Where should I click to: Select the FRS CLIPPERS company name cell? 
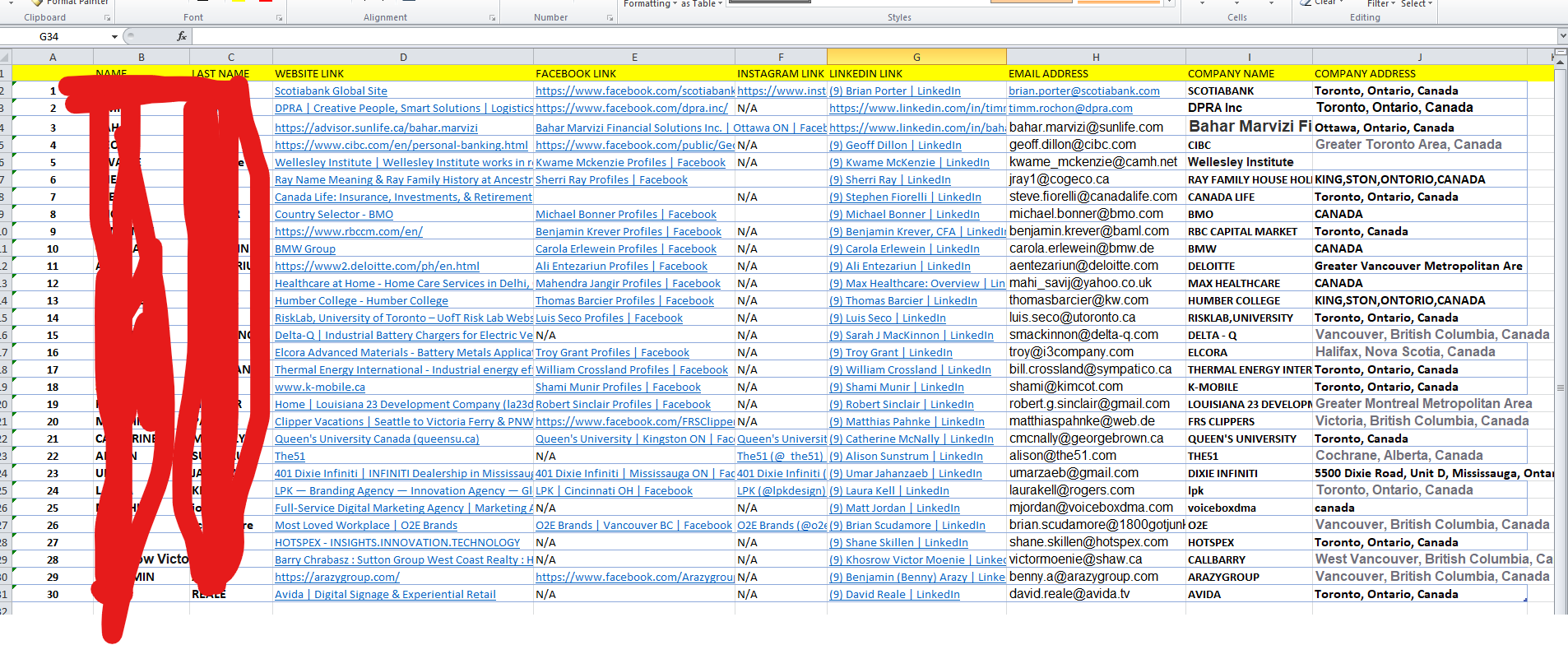point(1249,422)
